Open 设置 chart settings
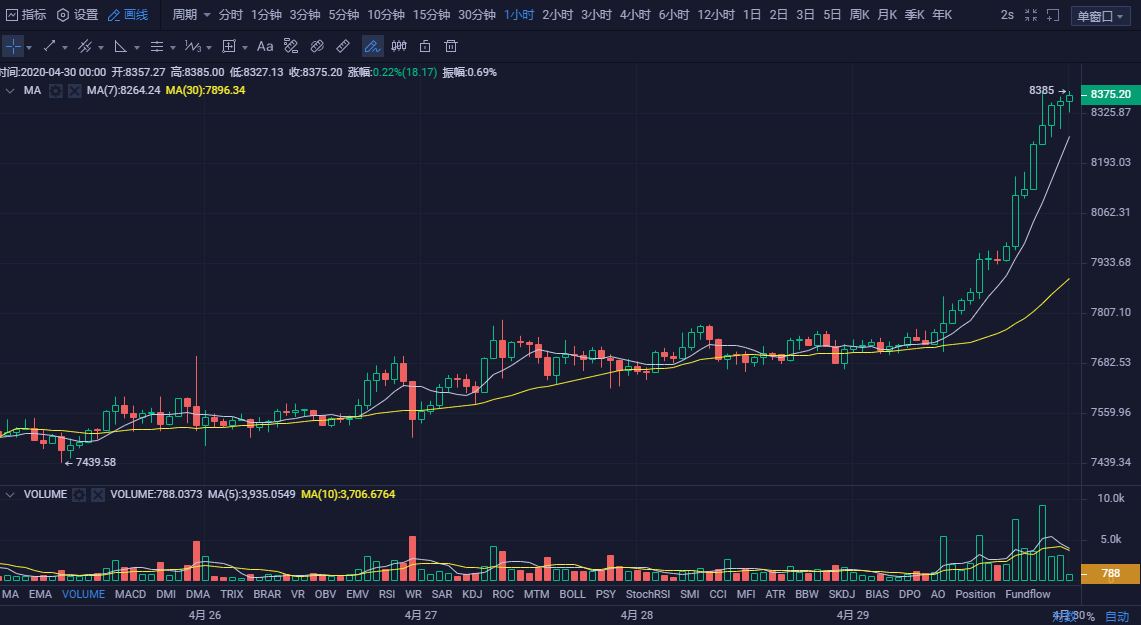Screen dimensions: 1141x625 (77, 15)
